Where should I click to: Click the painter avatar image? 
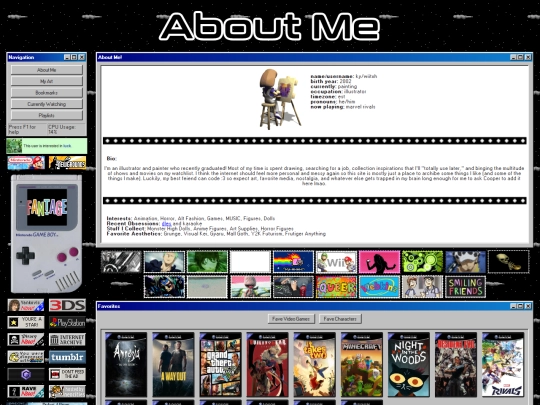tap(280, 98)
